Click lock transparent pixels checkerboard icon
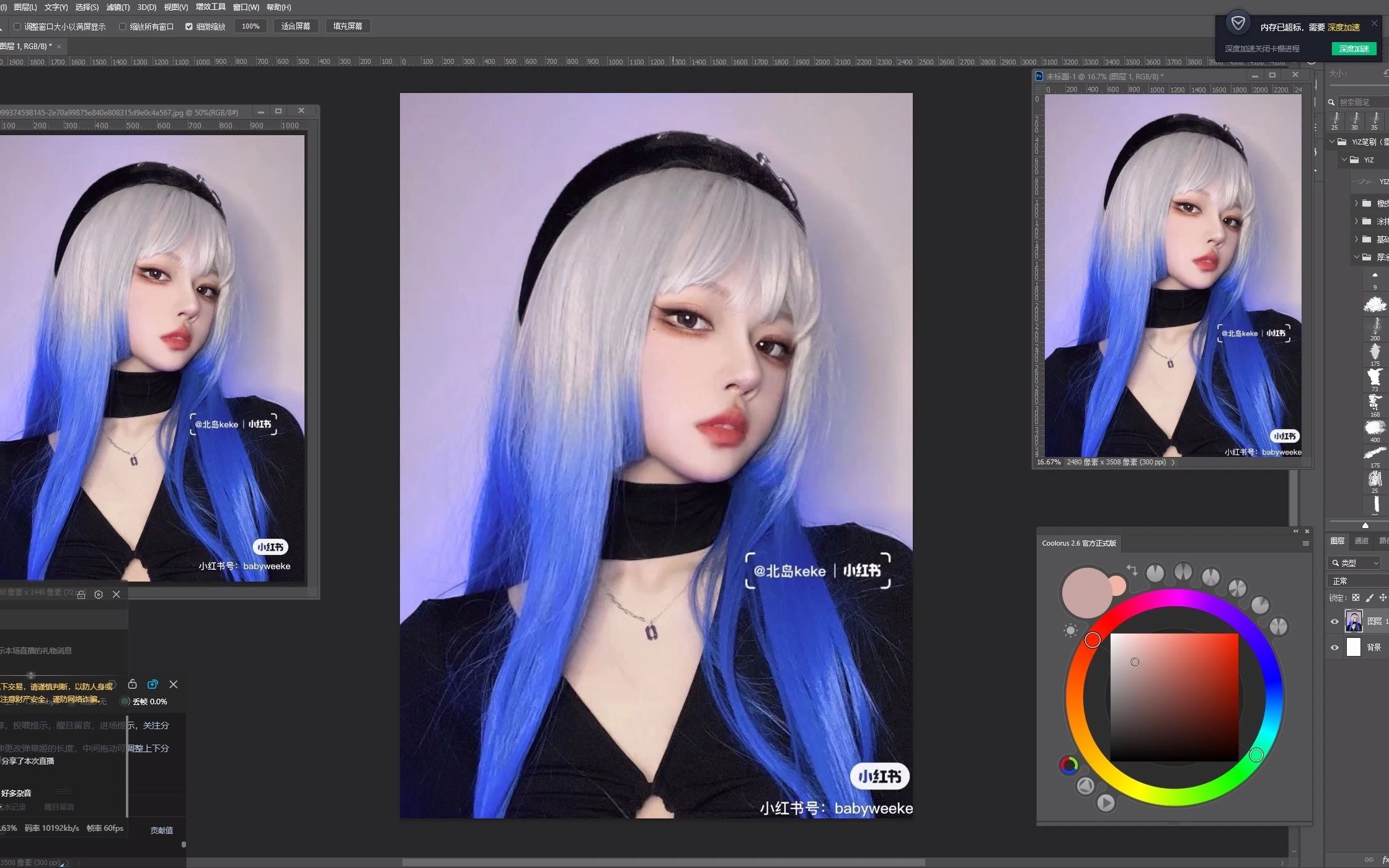Image resolution: width=1389 pixels, height=868 pixels. 1356,598
